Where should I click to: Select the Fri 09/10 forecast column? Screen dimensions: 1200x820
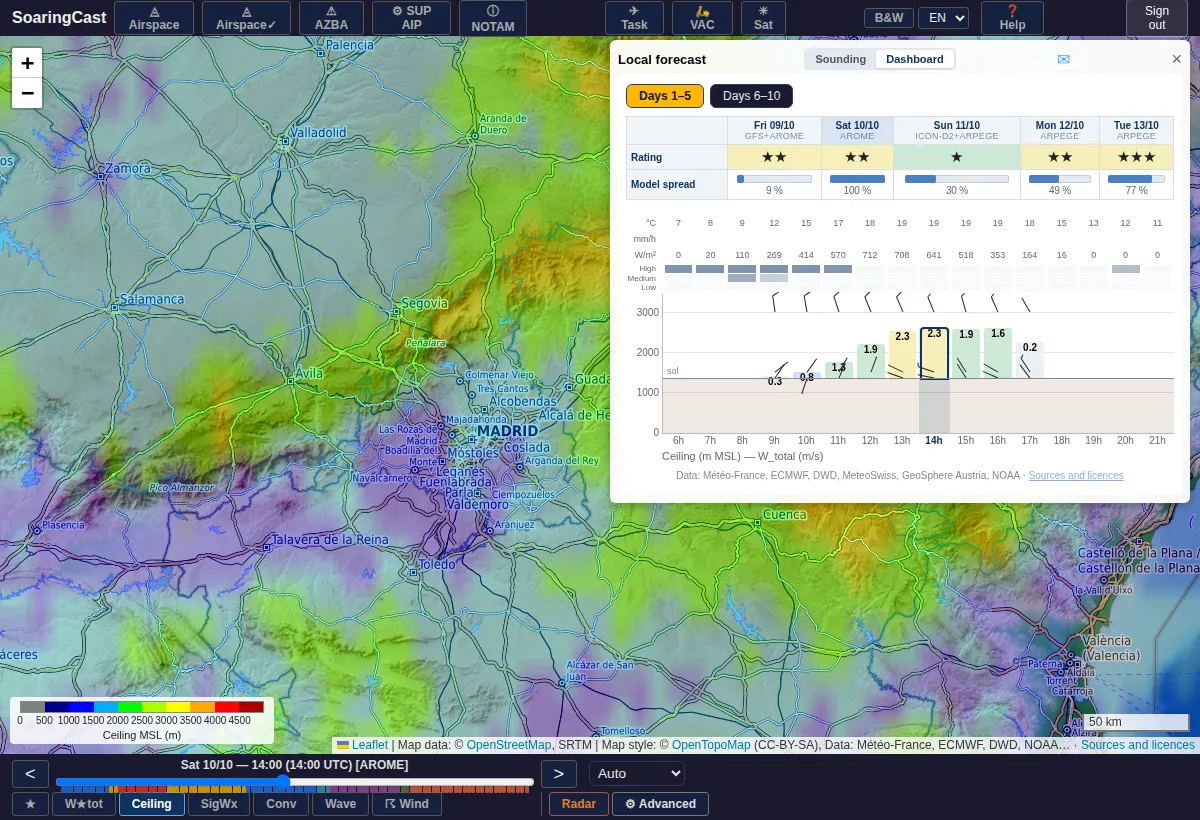[x=774, y=130]
